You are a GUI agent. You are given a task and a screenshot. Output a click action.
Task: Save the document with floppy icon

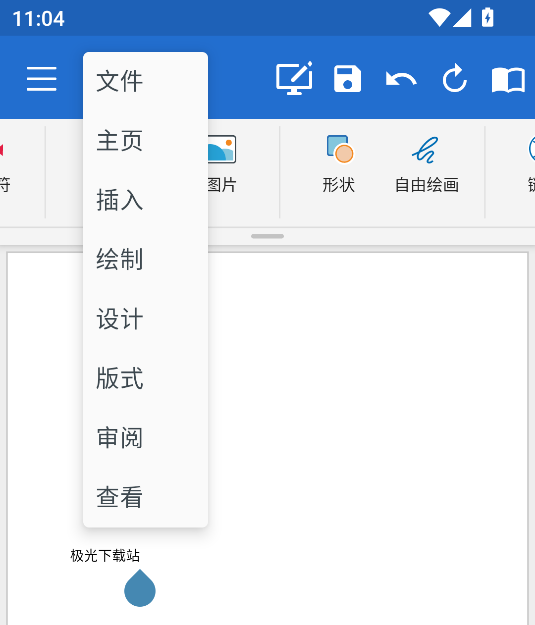pos(347,79)
